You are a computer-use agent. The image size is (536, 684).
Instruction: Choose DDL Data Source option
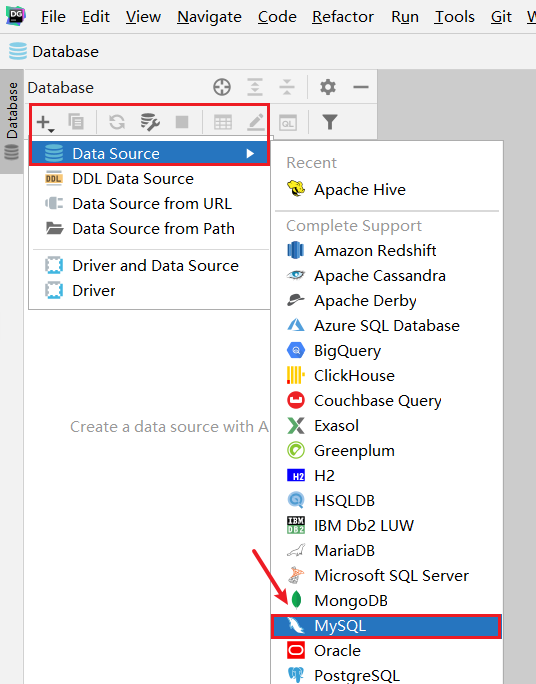coord(150,179)
